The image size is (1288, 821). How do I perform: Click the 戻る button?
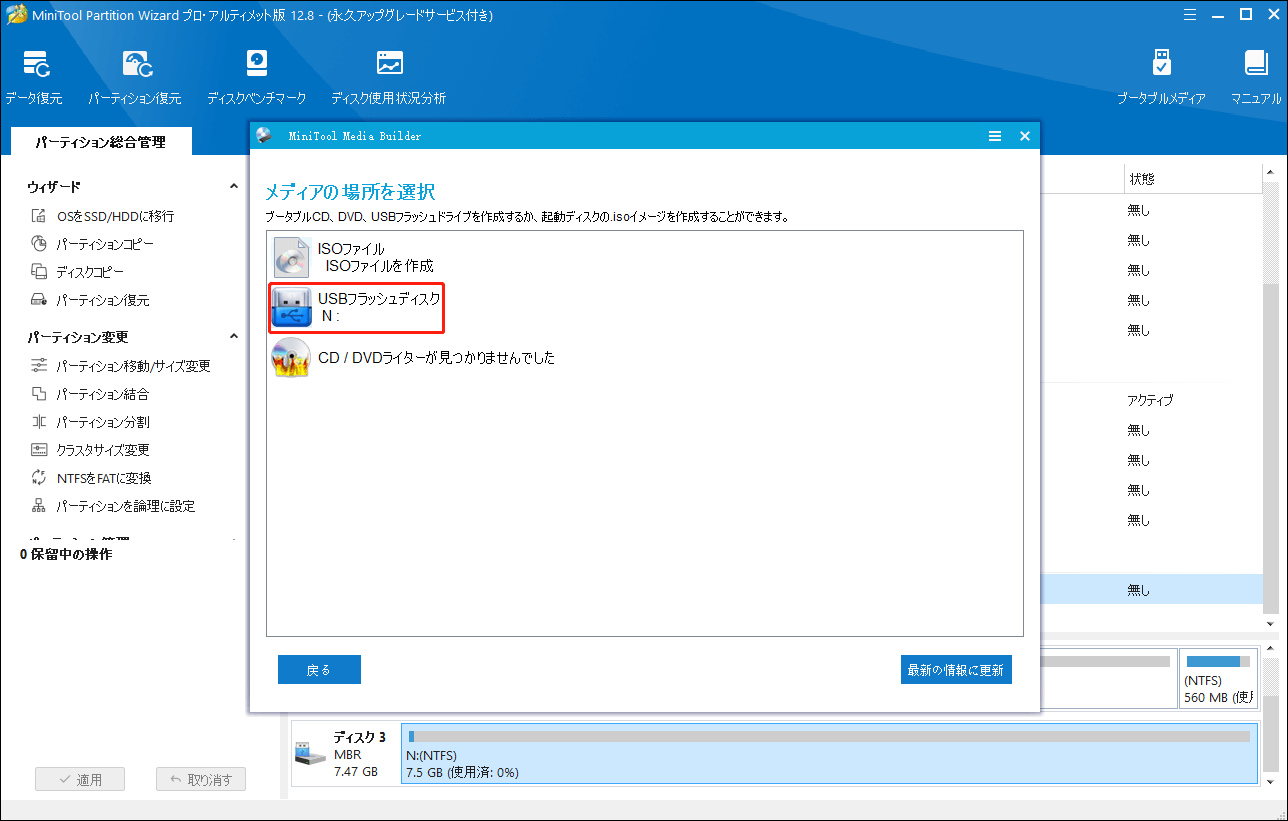click(319, 670)
